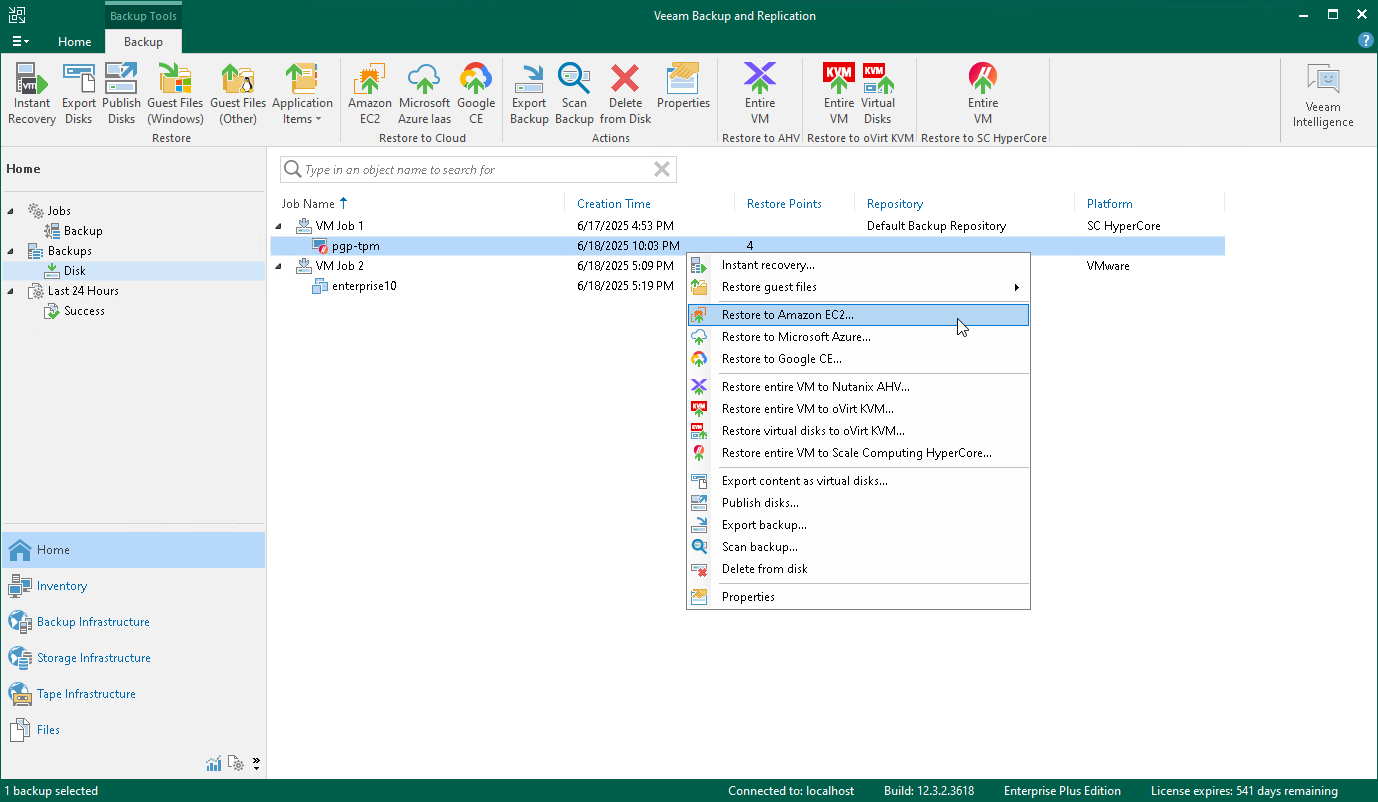Click the Scan Backup ribbon icon
The image size is (1378, 802).
[574, 93]
